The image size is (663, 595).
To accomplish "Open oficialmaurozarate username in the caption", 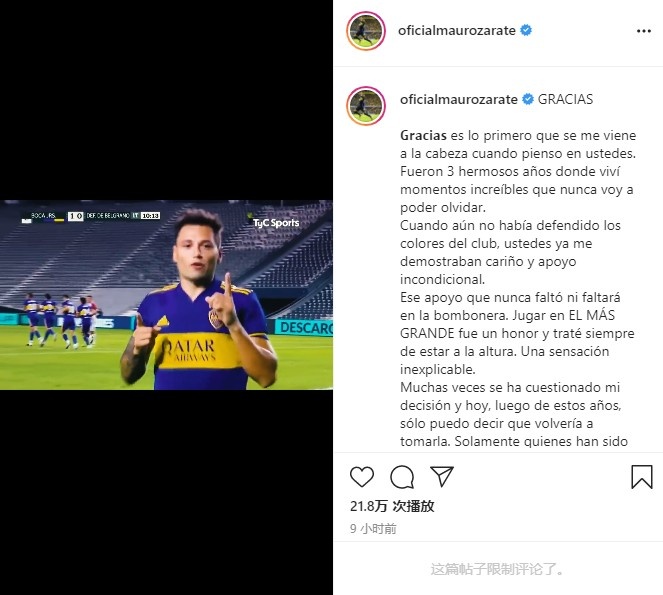I will pos(459,99).
